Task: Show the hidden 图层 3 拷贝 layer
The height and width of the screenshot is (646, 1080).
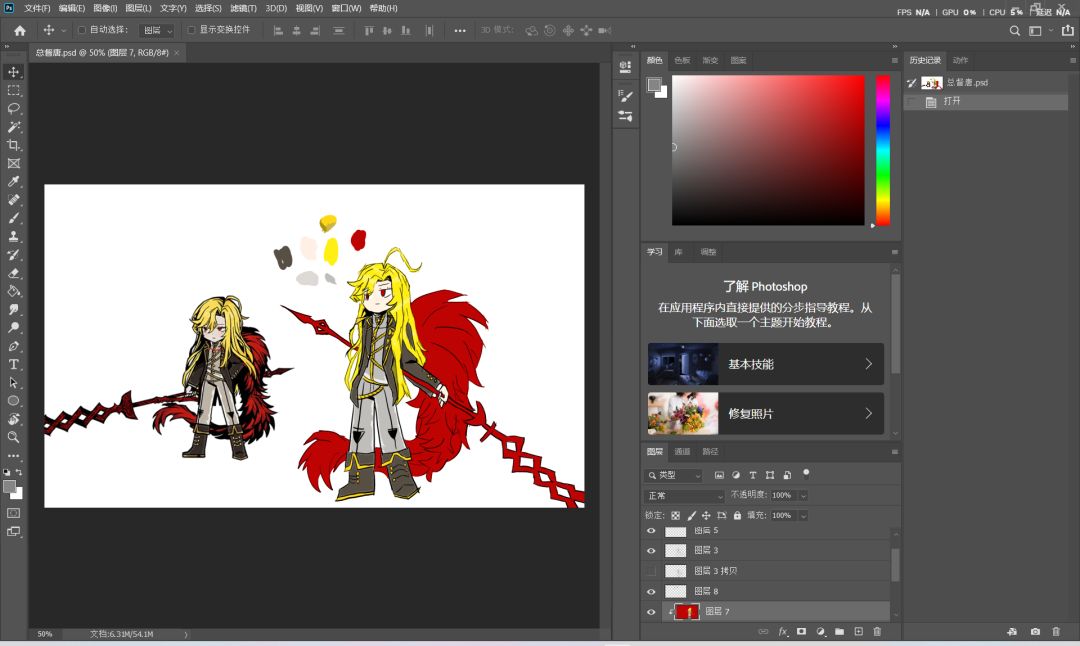Action: pos(651,571)
